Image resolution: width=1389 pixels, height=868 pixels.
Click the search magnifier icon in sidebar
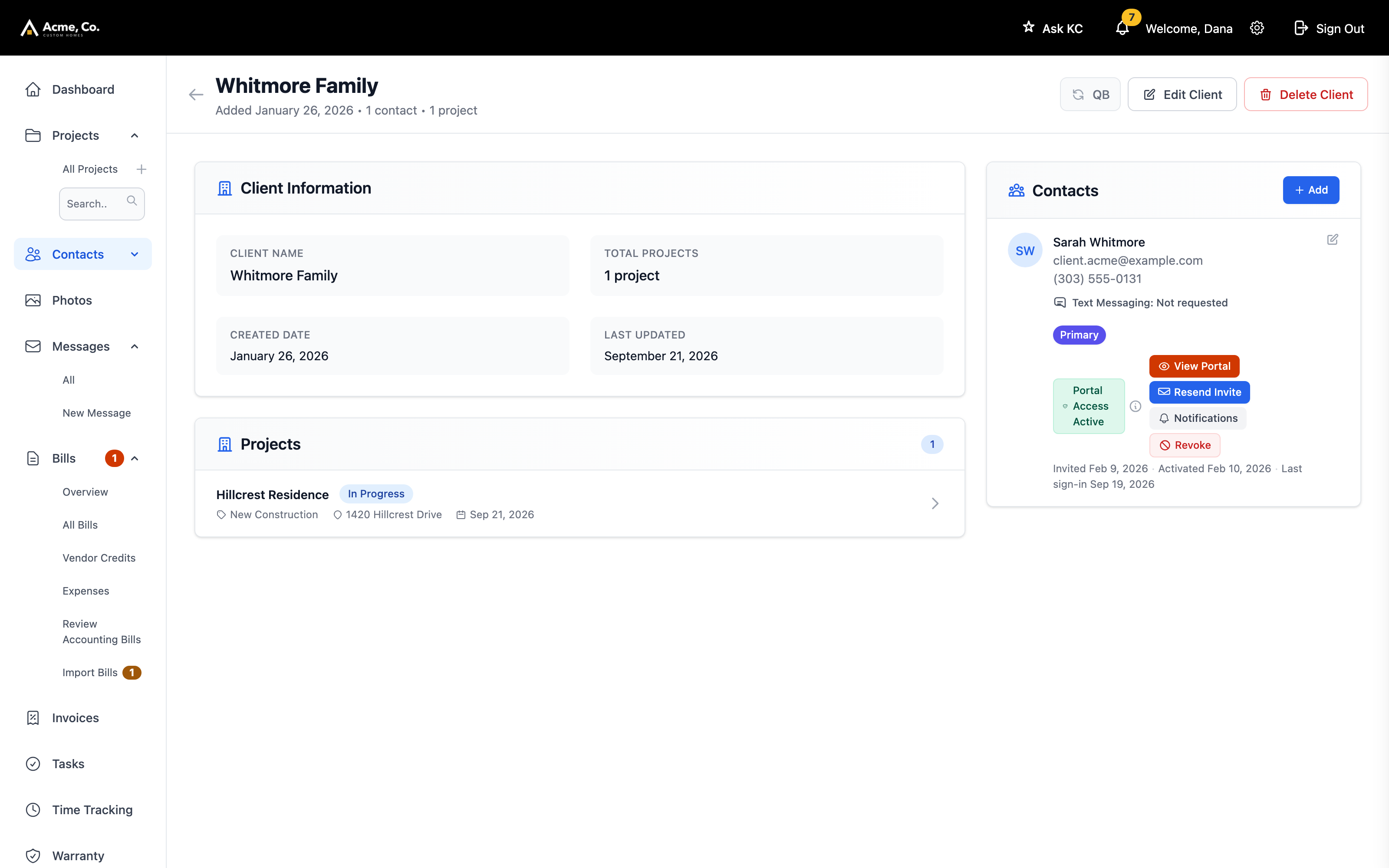(132, 201)
